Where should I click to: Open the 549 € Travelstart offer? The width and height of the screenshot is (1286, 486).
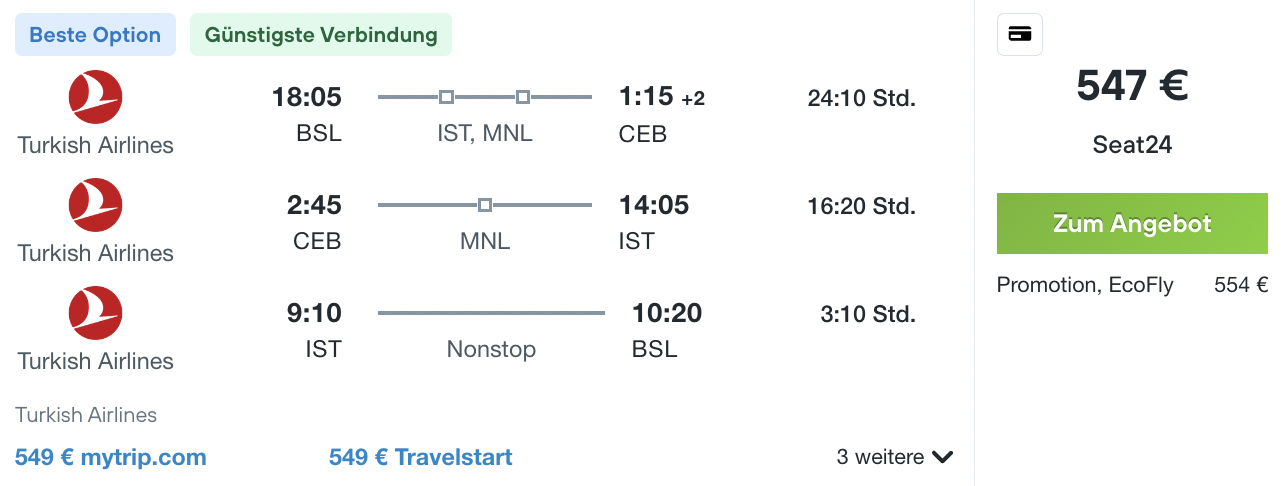pos(421,457)
